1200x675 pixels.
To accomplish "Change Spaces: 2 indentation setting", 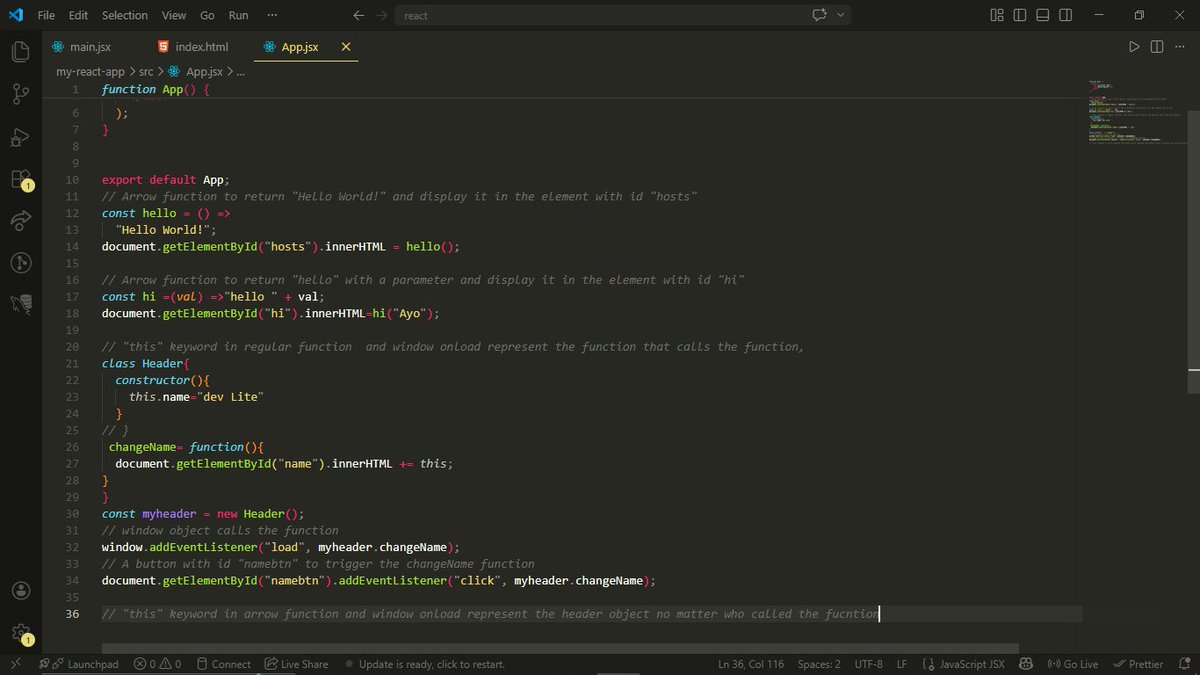I will point(819,664).
